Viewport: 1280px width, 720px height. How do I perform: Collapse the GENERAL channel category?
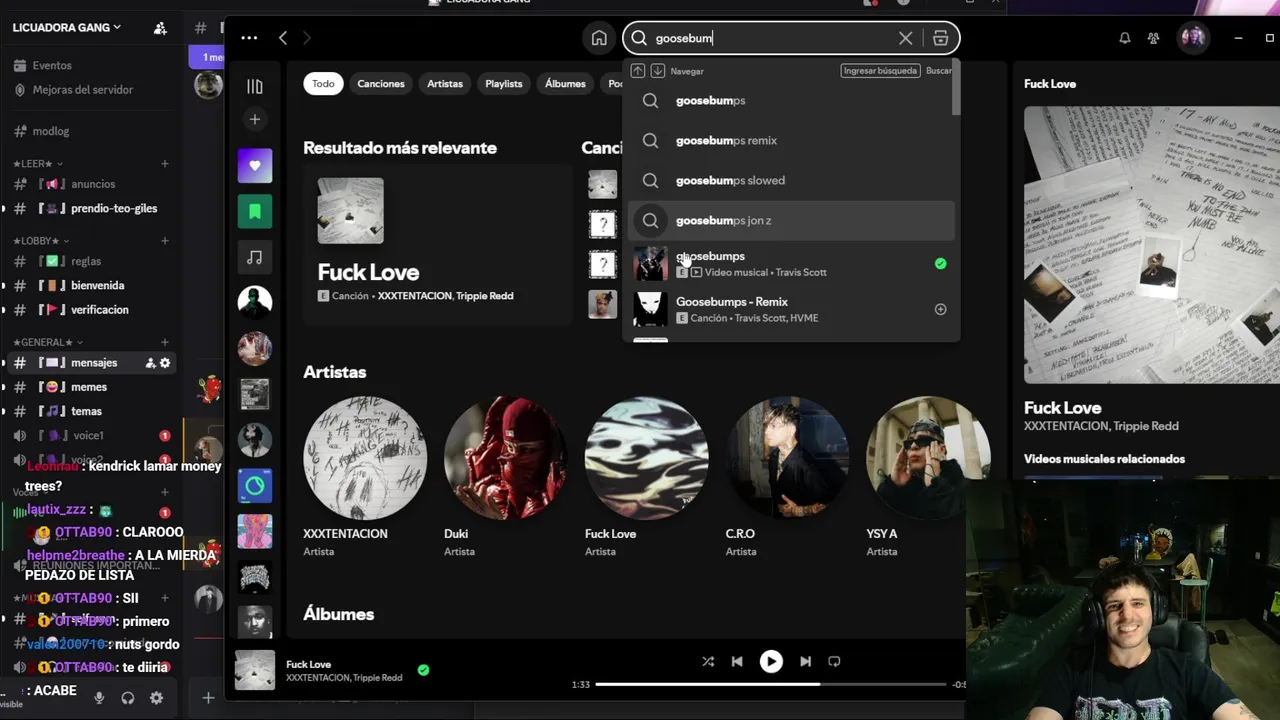point(47,342)
